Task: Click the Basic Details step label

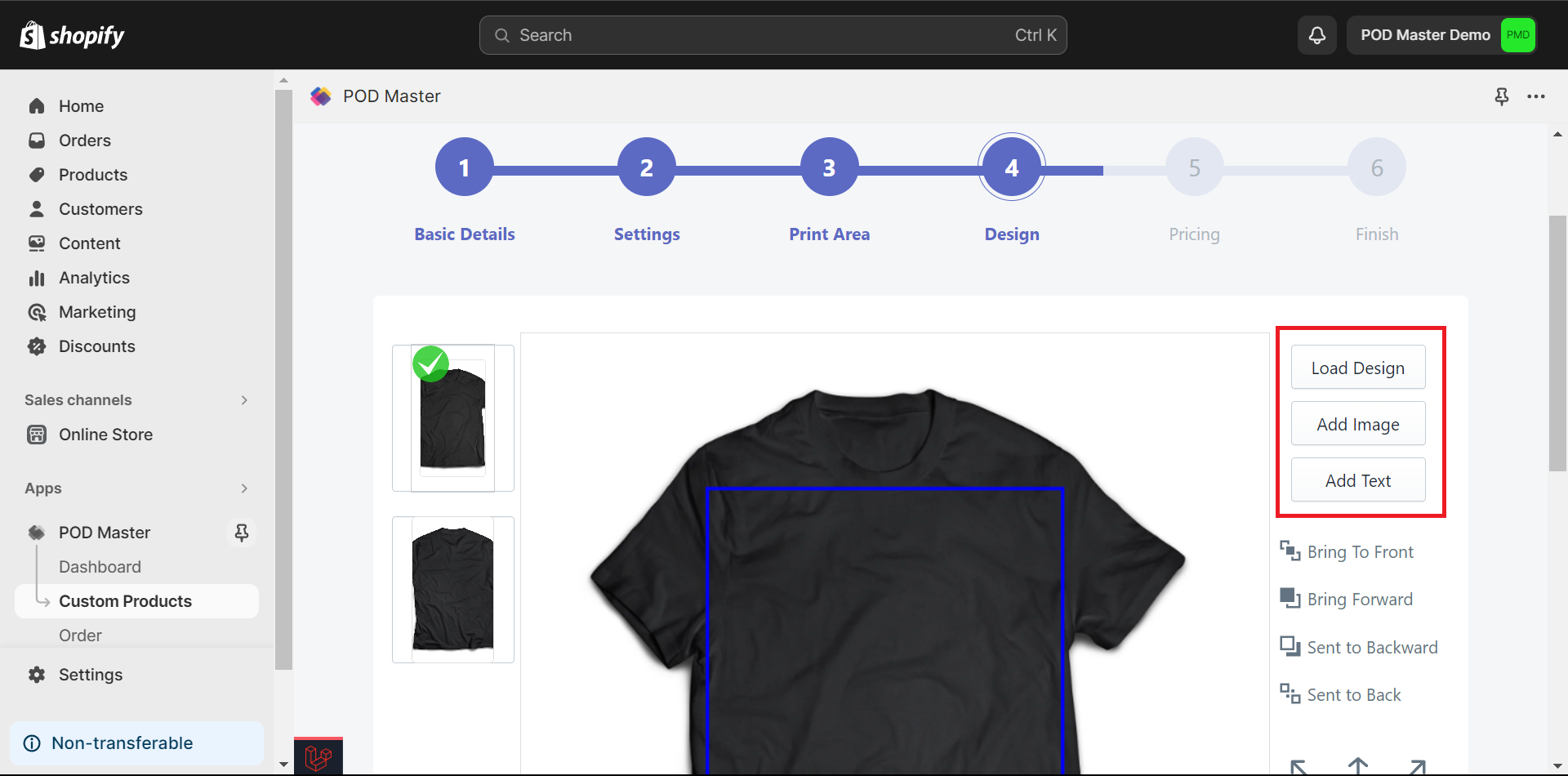Action: tap(465, 234)
